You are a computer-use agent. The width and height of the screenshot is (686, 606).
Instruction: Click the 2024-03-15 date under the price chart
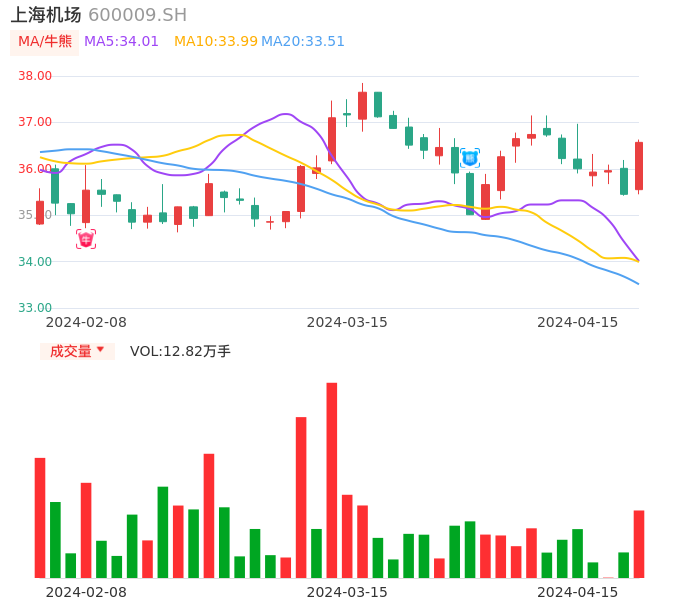(347, 322)
